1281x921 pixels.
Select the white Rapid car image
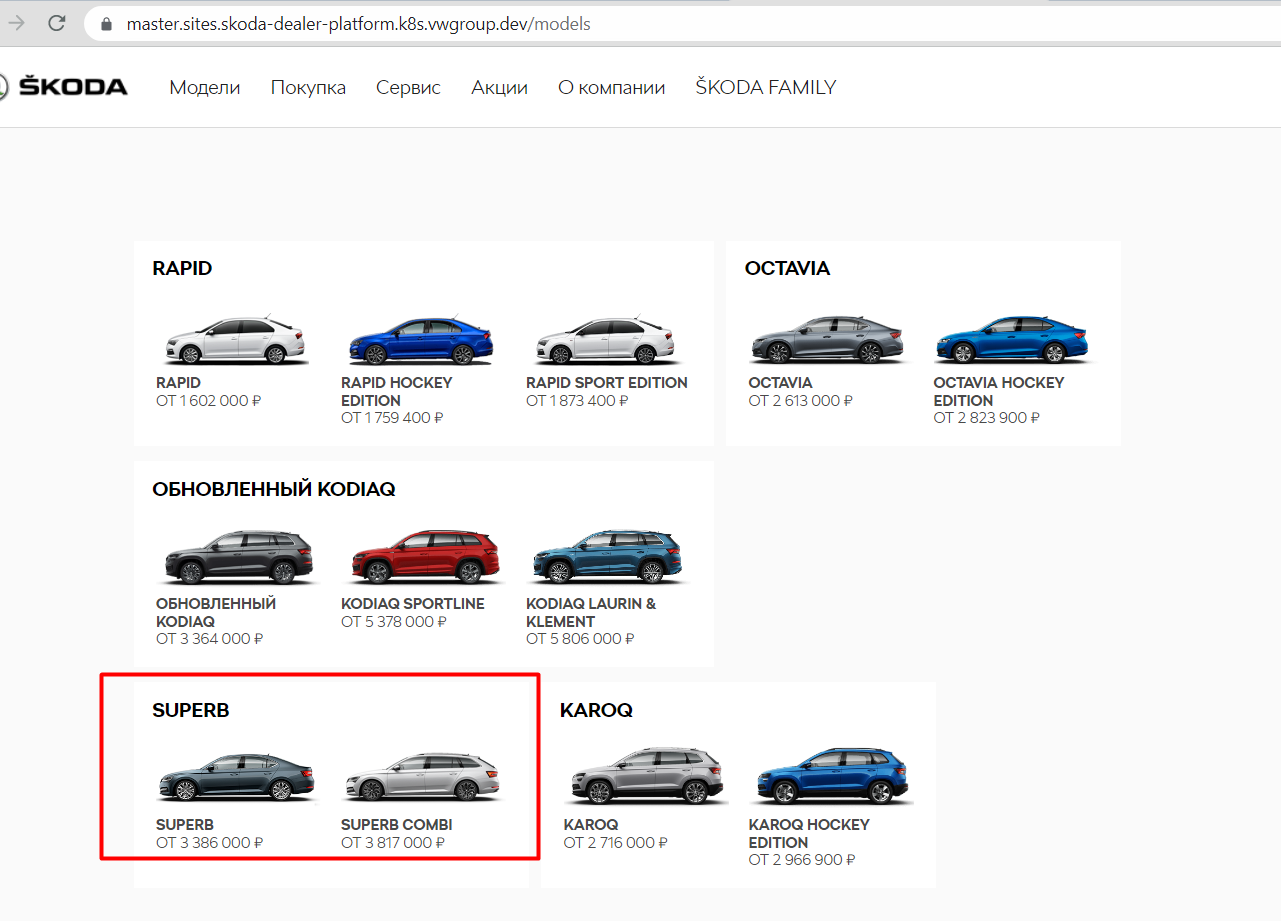coord(234,341)
